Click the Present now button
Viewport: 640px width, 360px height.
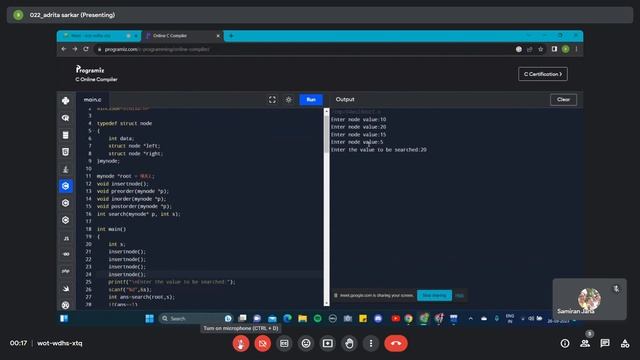327,343
